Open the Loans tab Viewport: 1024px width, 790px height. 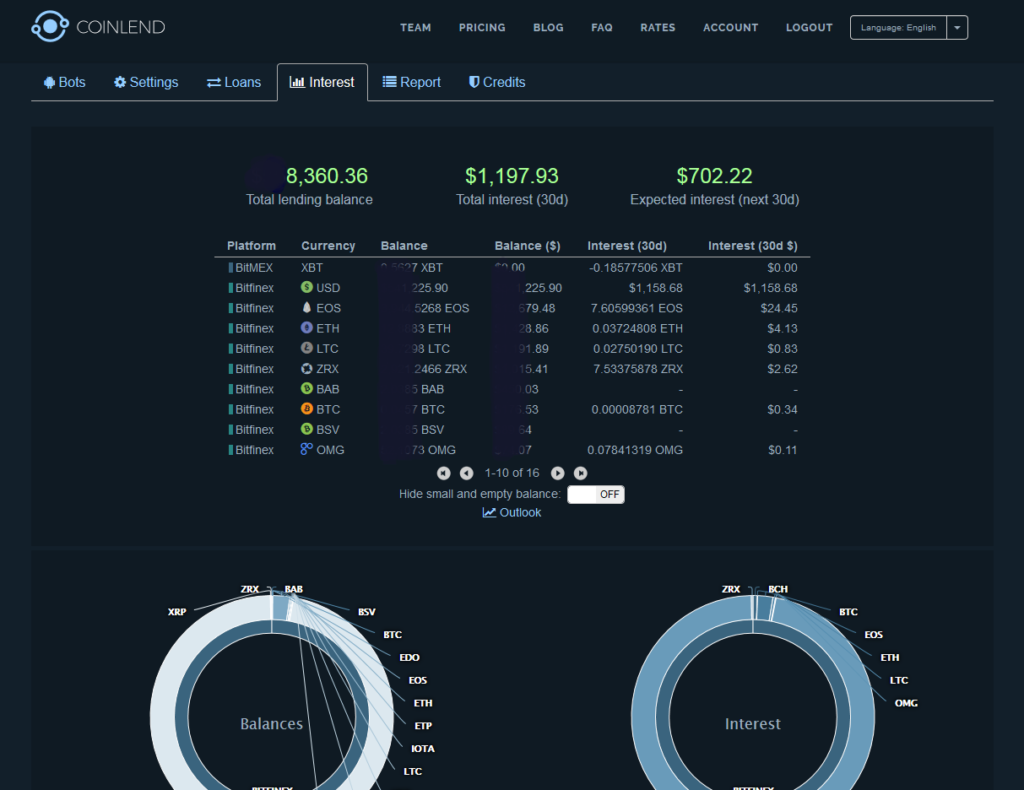pos(234,82)
